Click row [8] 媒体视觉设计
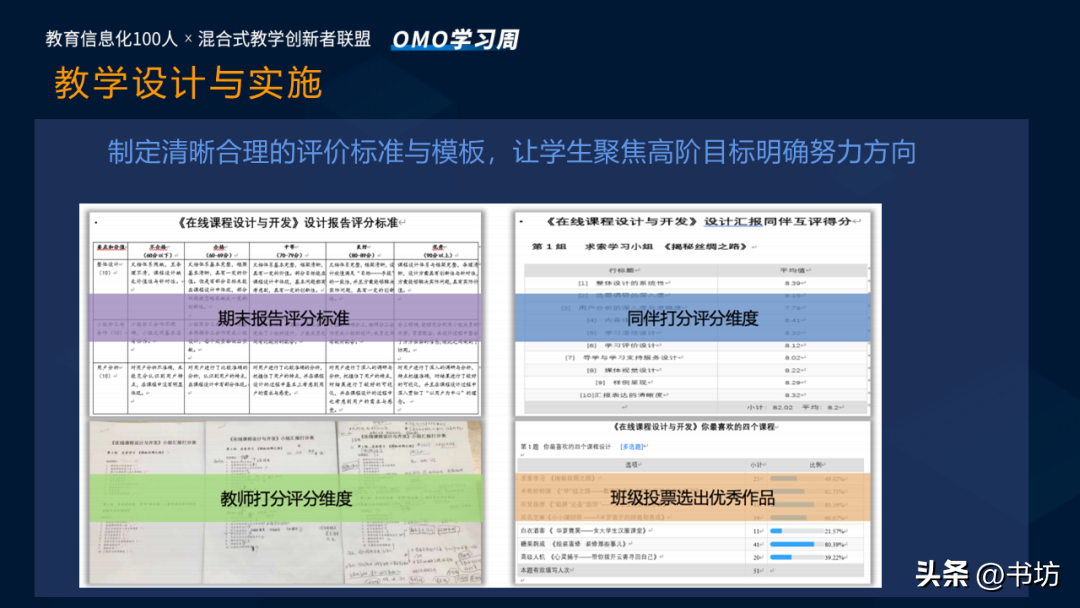 [696, 370]
